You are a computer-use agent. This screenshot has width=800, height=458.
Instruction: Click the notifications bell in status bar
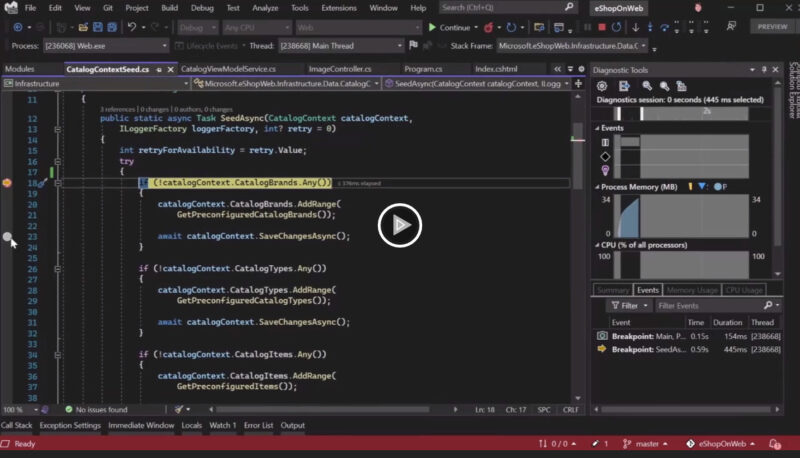[x=774, y=444]
